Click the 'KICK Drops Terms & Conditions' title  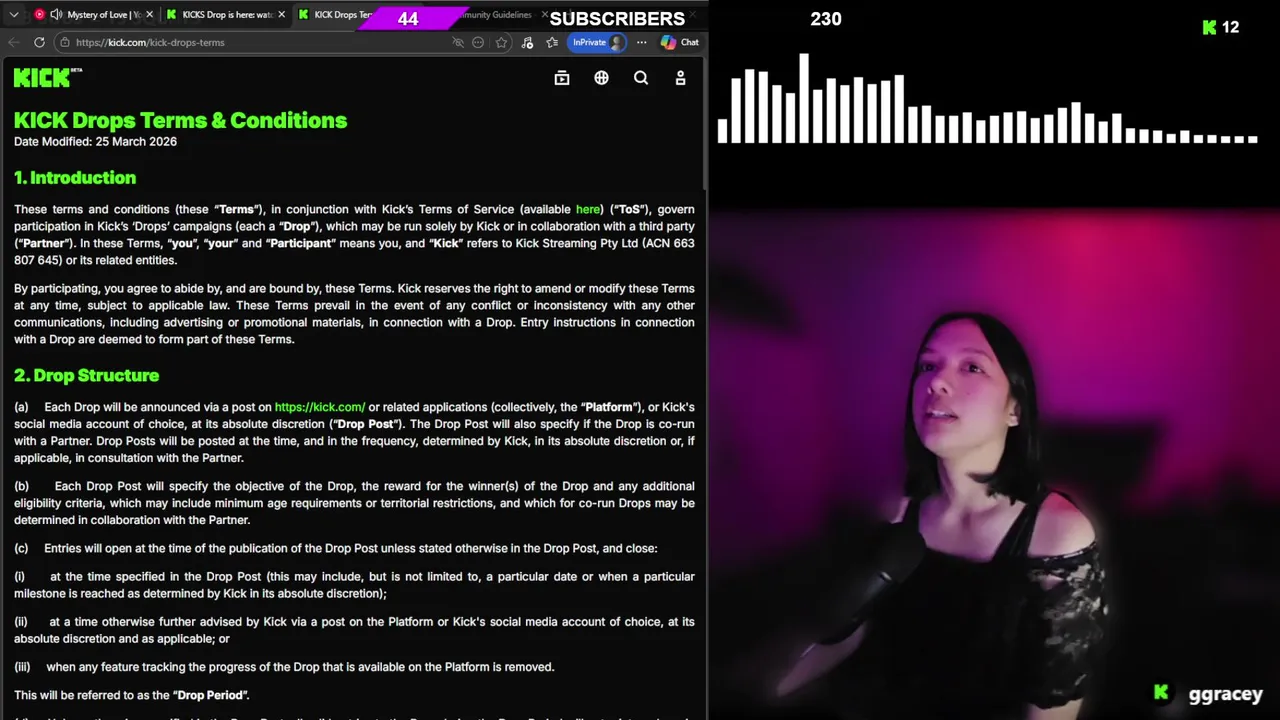click(x=180, y=120)
